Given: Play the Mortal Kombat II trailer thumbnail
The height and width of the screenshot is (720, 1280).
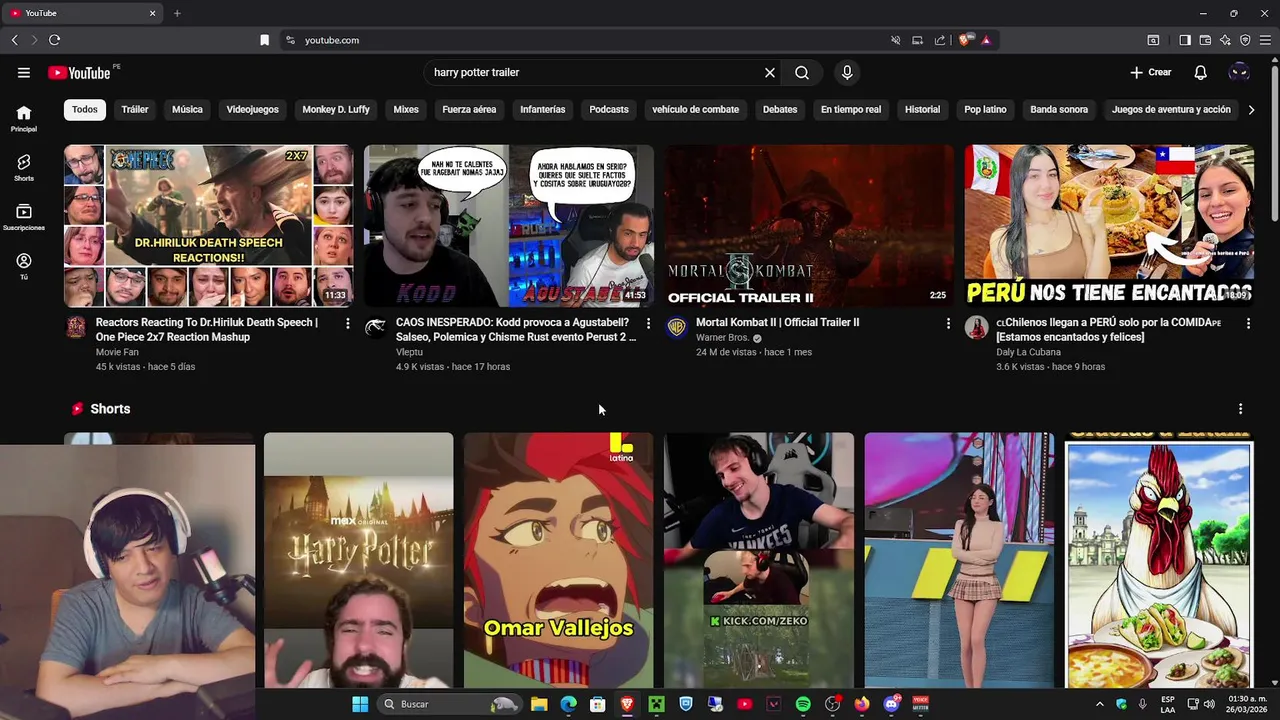Looking at the screenshot, I should 810,226.
